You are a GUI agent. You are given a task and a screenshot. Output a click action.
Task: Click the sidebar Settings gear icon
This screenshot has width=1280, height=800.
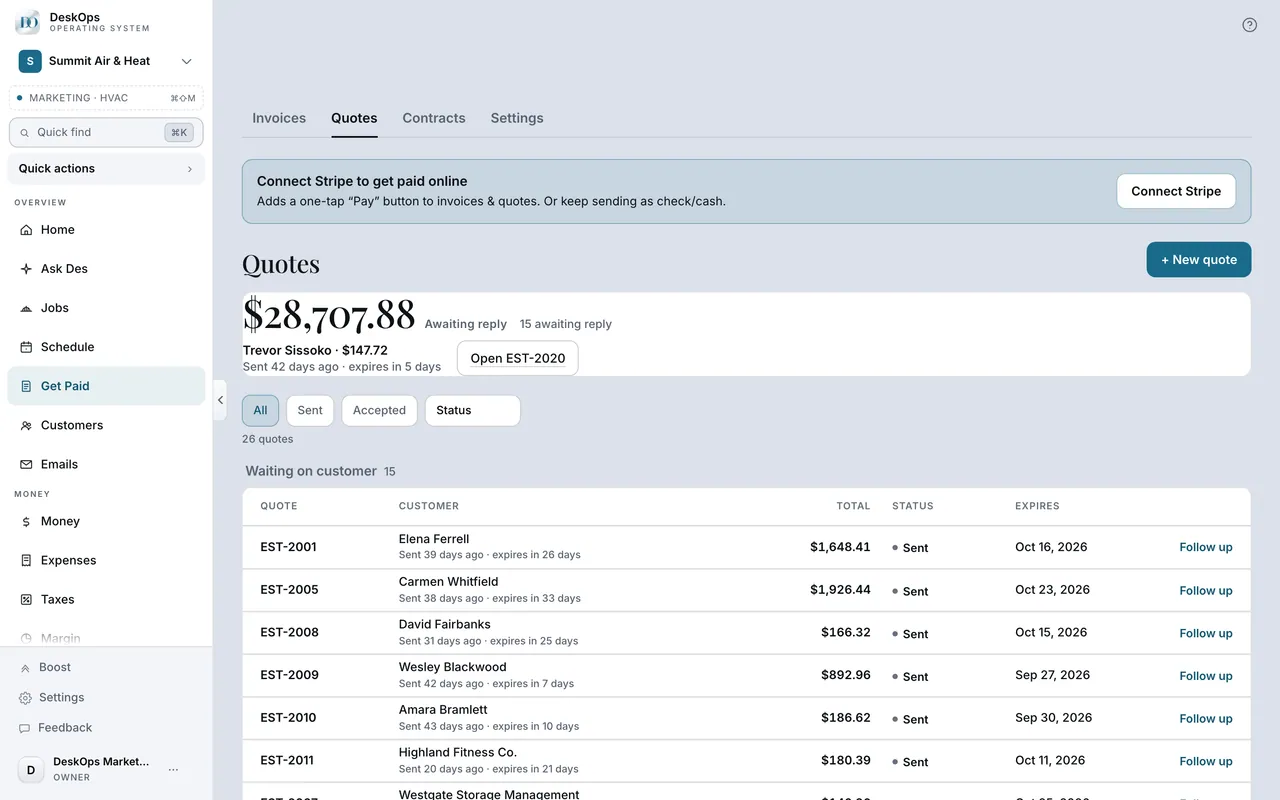coord(25,698)
